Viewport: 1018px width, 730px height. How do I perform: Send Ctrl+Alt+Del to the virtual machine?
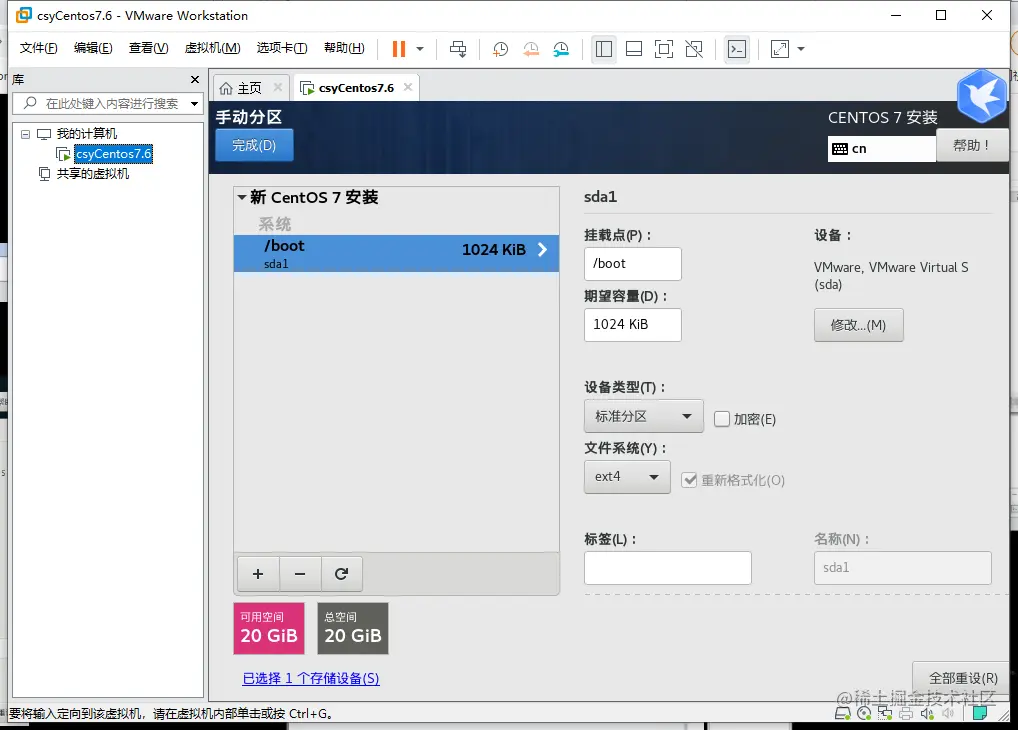click(x=458, y=49)
